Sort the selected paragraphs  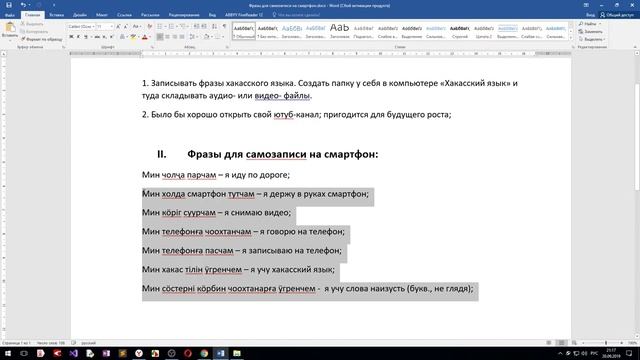214,27
